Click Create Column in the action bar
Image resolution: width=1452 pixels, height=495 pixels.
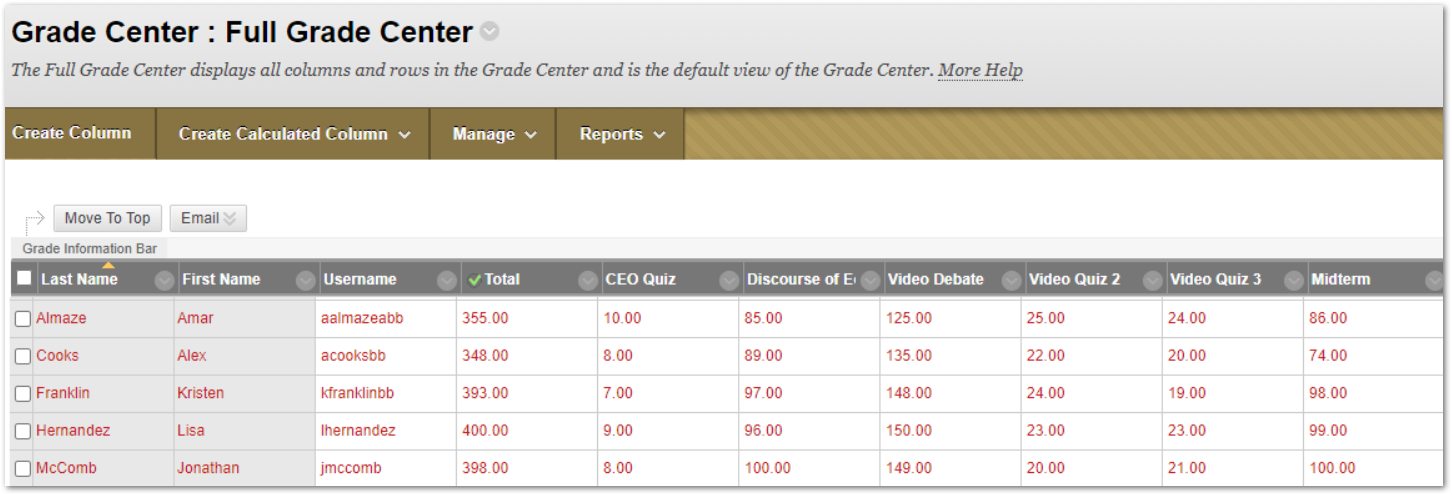coord(72,133)
